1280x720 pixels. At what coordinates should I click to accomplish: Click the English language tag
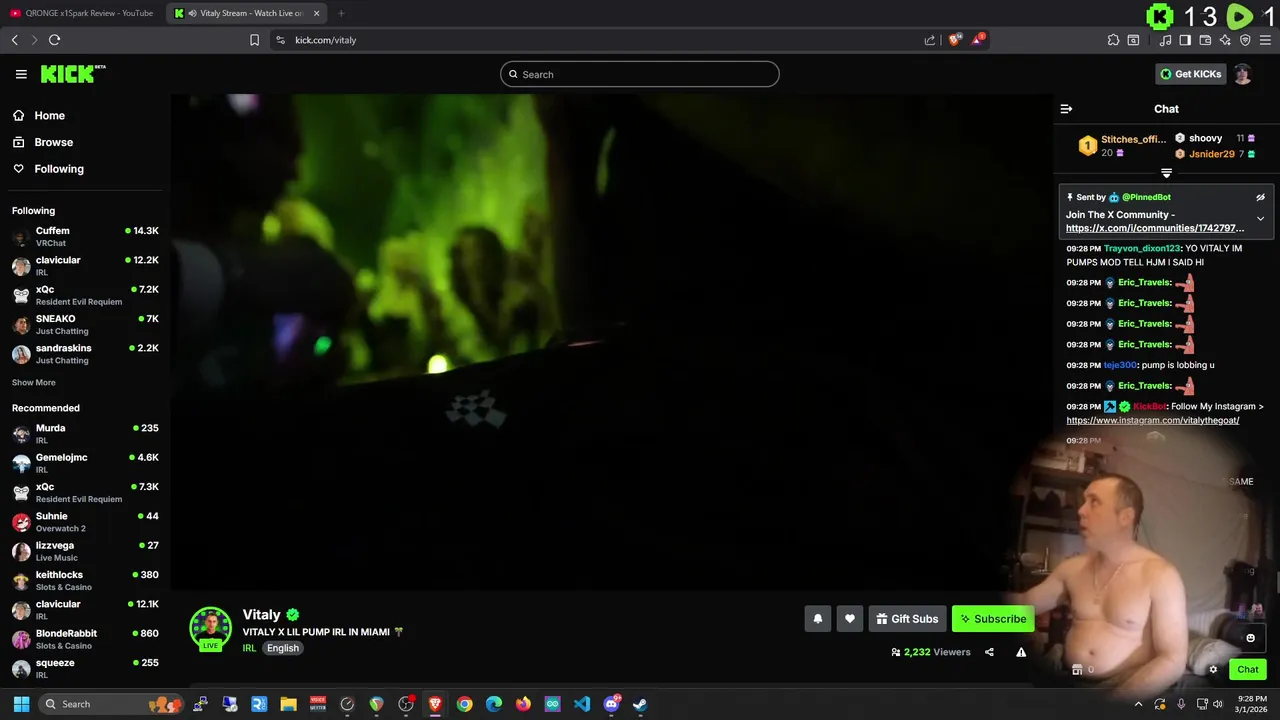[283, 648]
